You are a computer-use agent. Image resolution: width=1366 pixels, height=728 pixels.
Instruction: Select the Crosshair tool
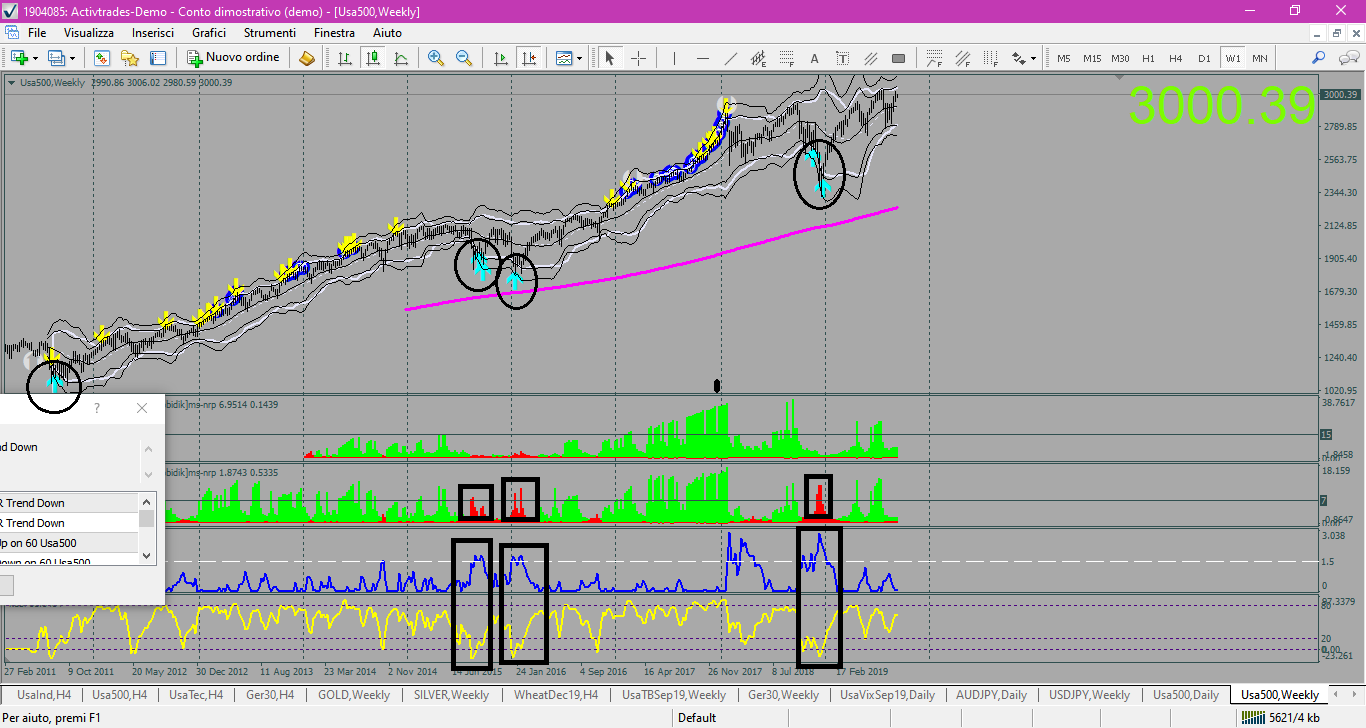638,58
